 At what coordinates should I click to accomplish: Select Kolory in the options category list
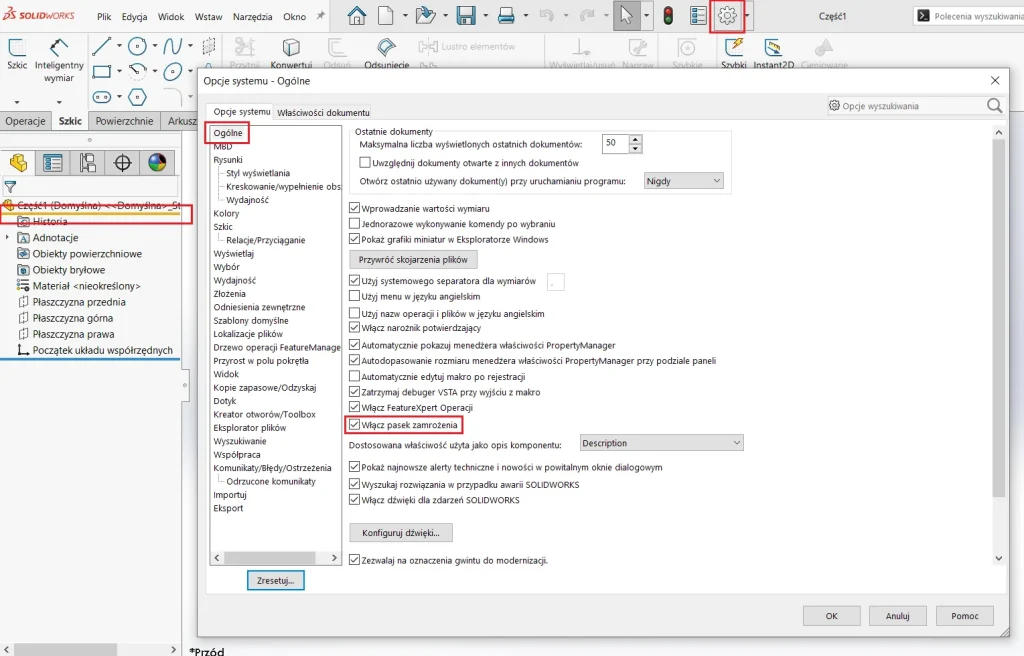tap(226, 213)
